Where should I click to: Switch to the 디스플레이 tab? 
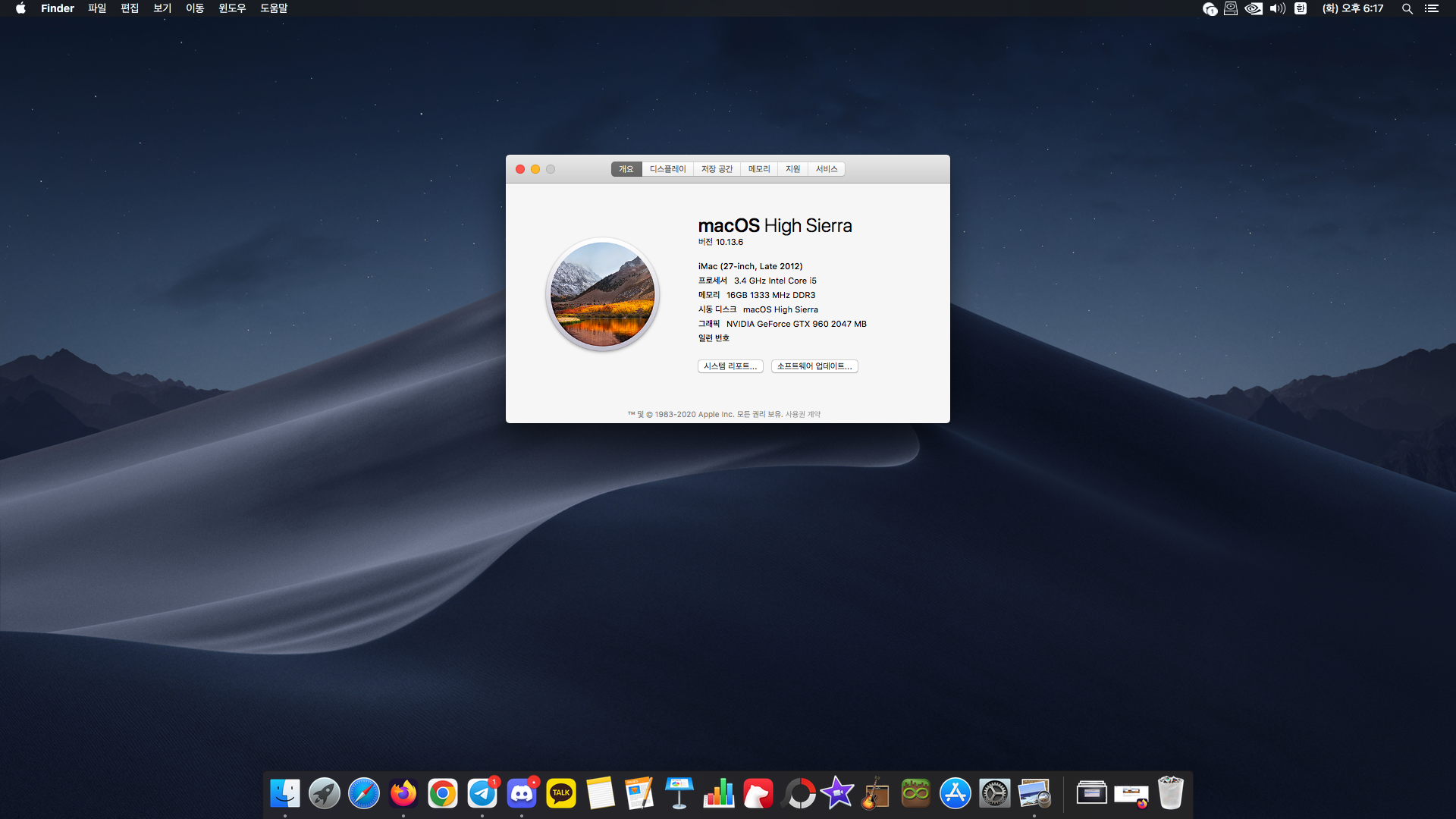point(667,169)
